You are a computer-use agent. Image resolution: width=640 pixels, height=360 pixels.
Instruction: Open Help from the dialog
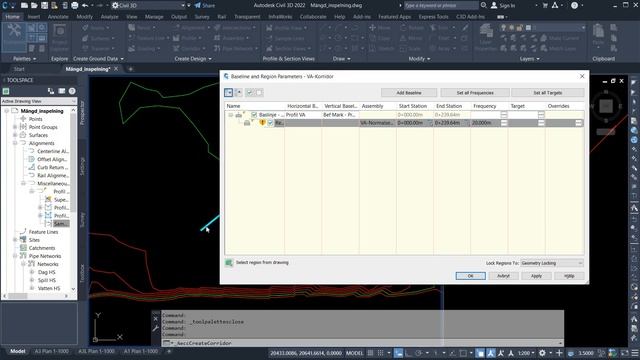coord(569,276)
